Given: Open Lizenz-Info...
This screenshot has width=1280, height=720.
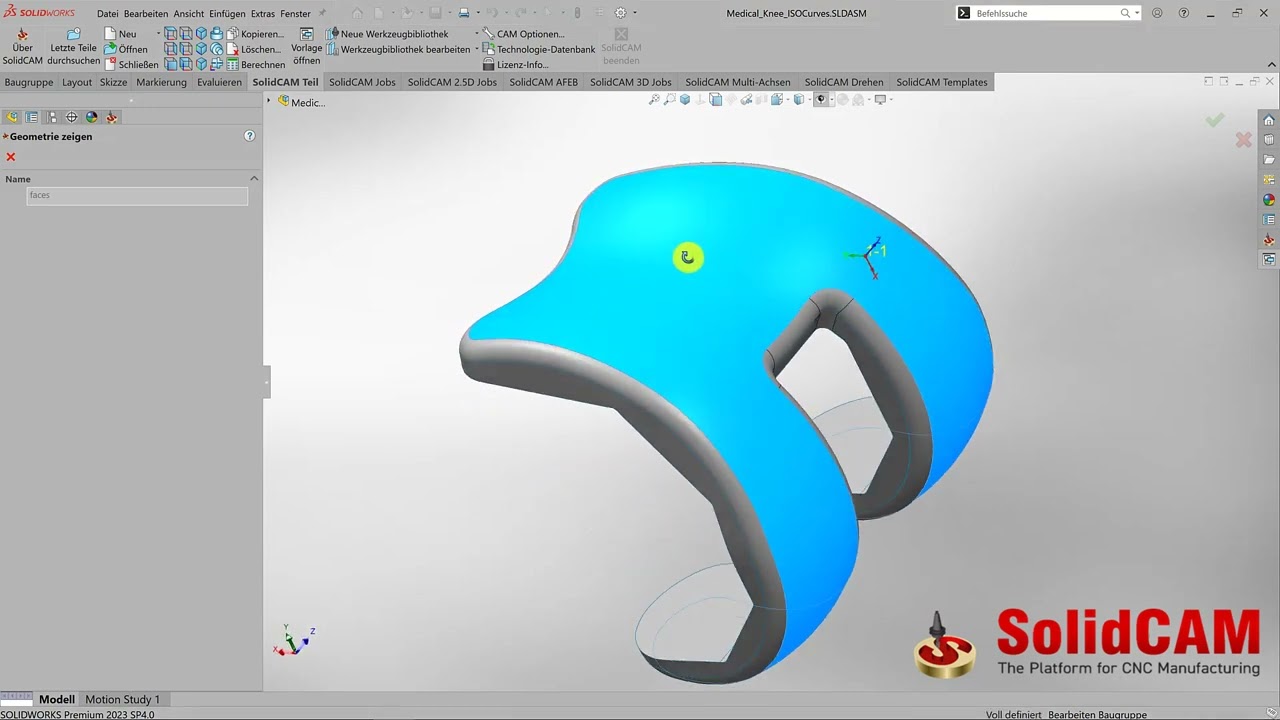Looking at the screenshot, I should coord(515,64).
